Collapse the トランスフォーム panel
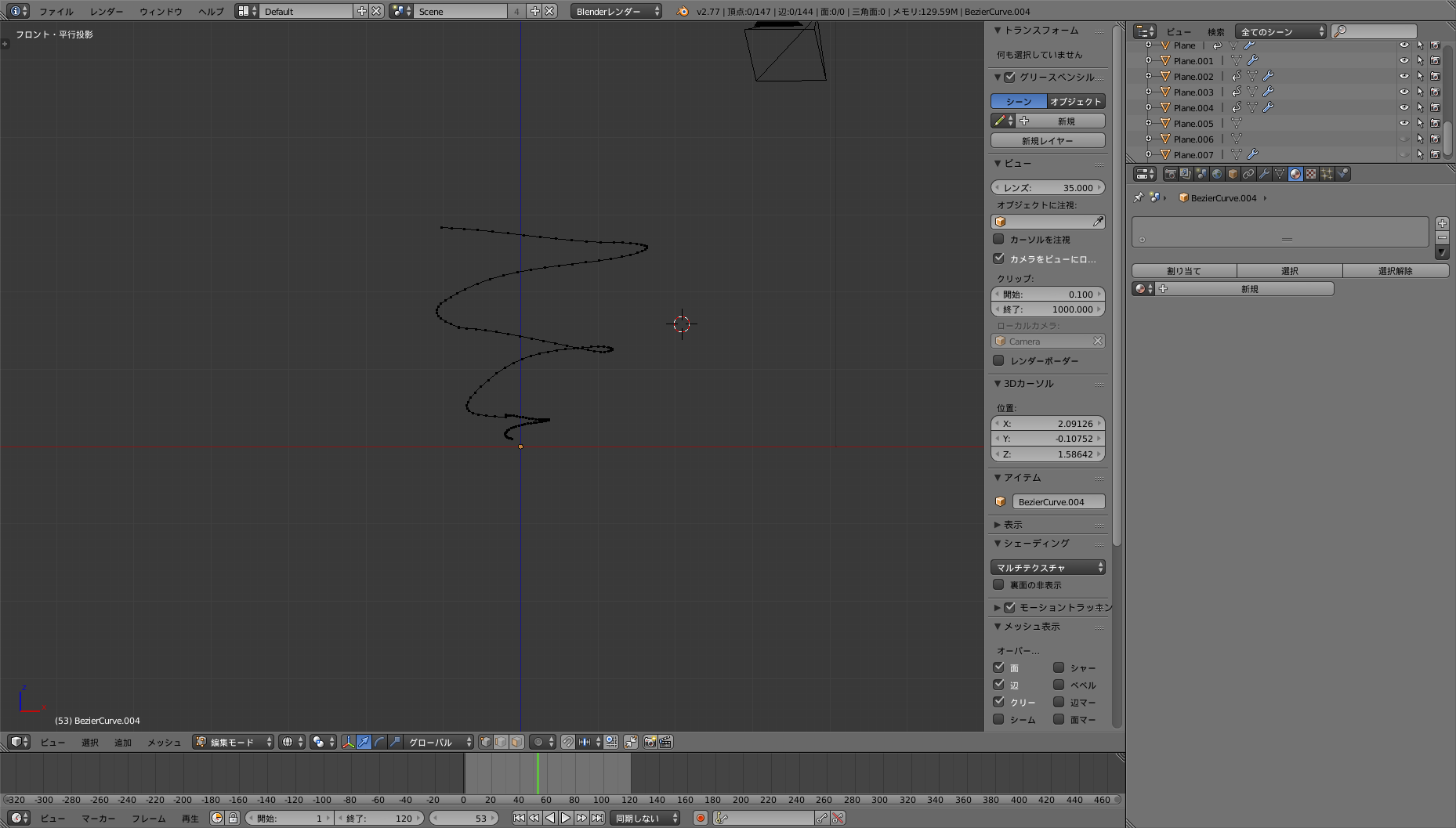This screenshot has width=1456, height=828. pyautogui.click(x=1041, y=30)
